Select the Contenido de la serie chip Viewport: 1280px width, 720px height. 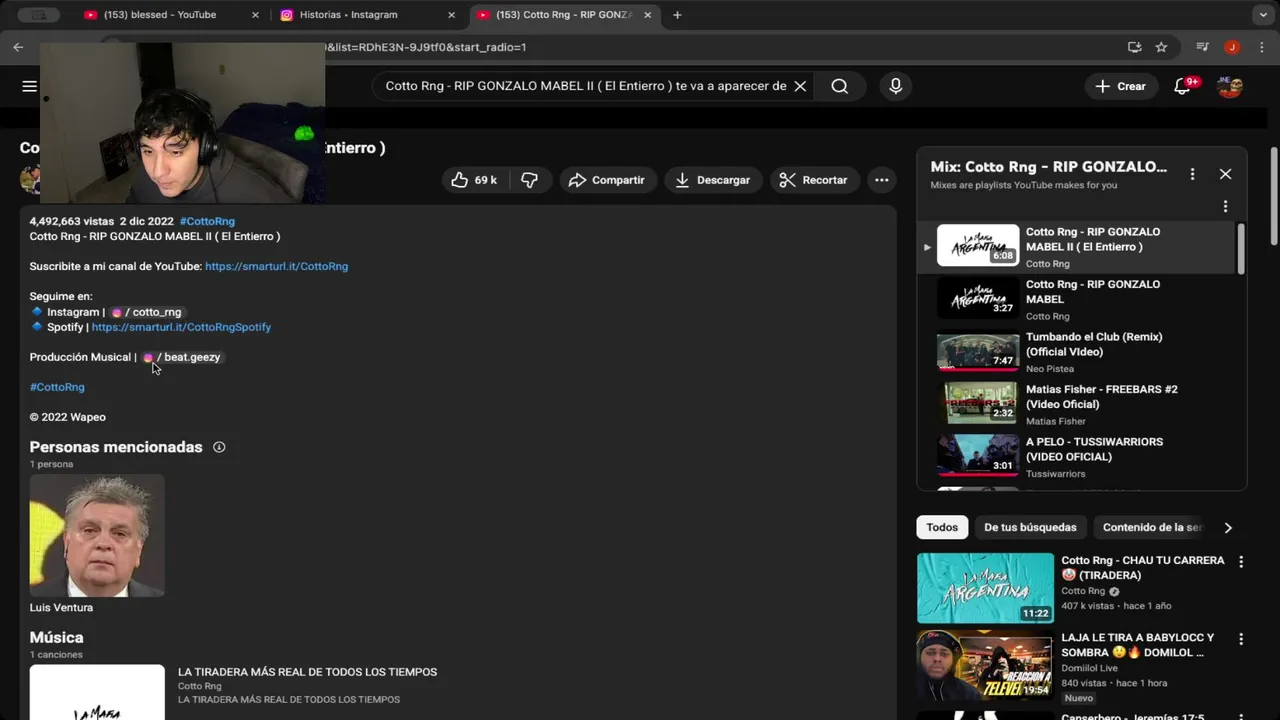pyautogui.click(x=1152, y=527)
